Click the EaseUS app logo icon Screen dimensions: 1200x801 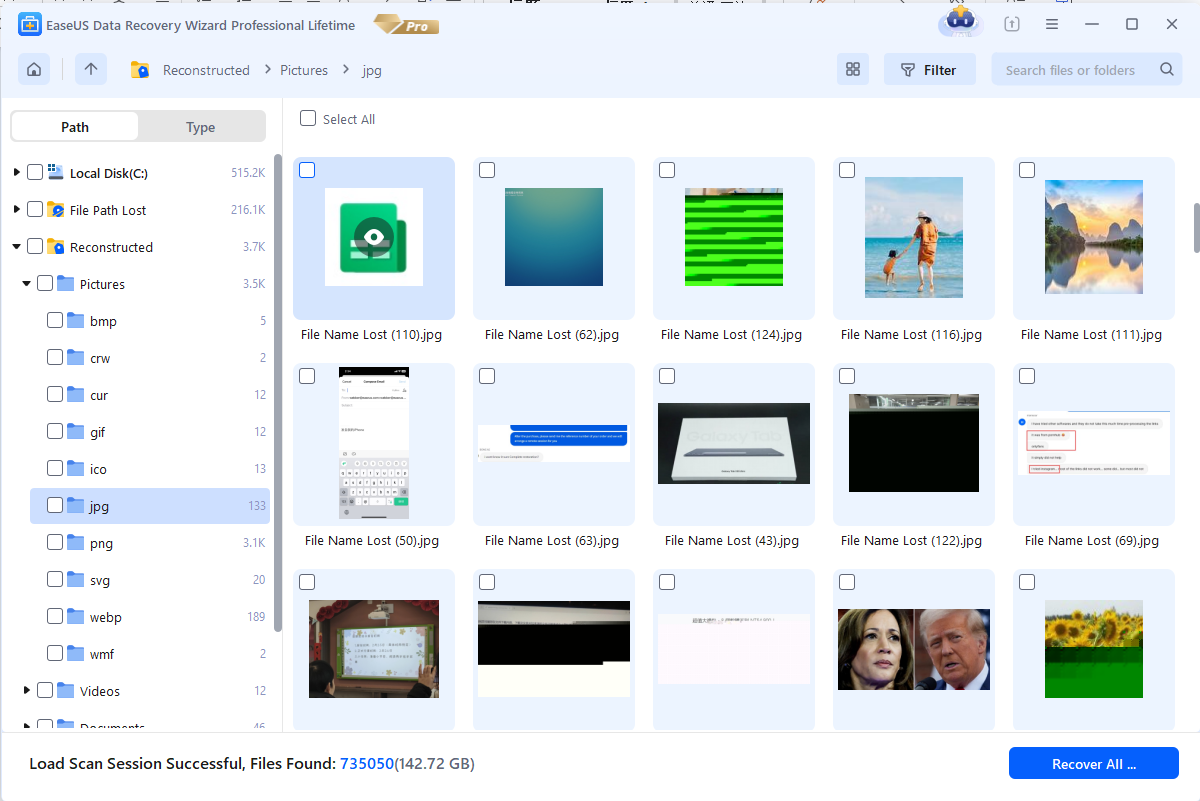29,25
